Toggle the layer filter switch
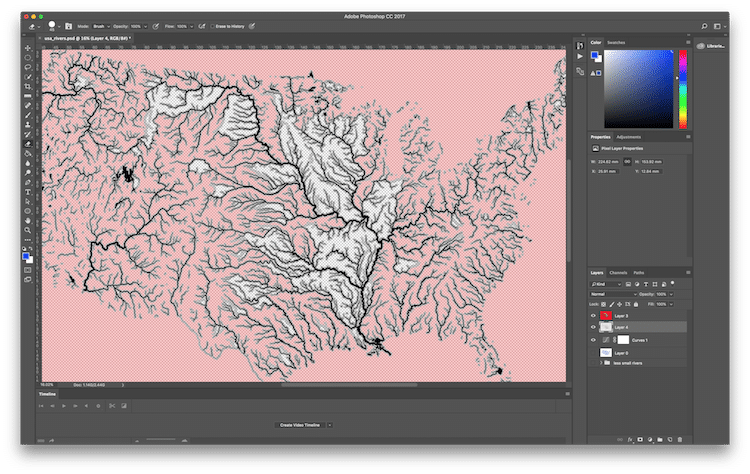 (673, 284)
